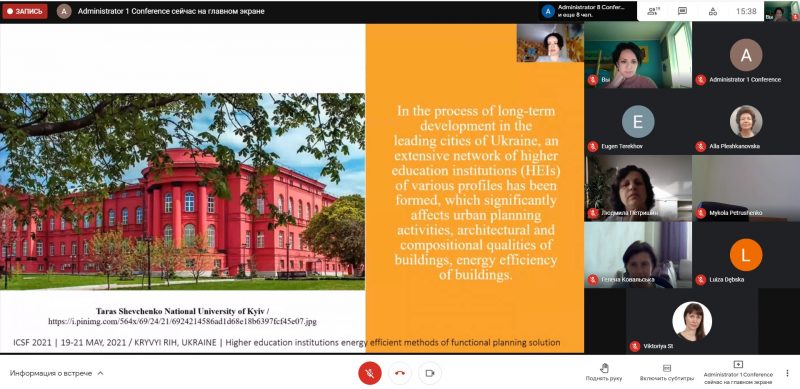Select Administrator 8 Conference participants chip
This screenshot has width=800, height=389.
click(x=587, y=11)
